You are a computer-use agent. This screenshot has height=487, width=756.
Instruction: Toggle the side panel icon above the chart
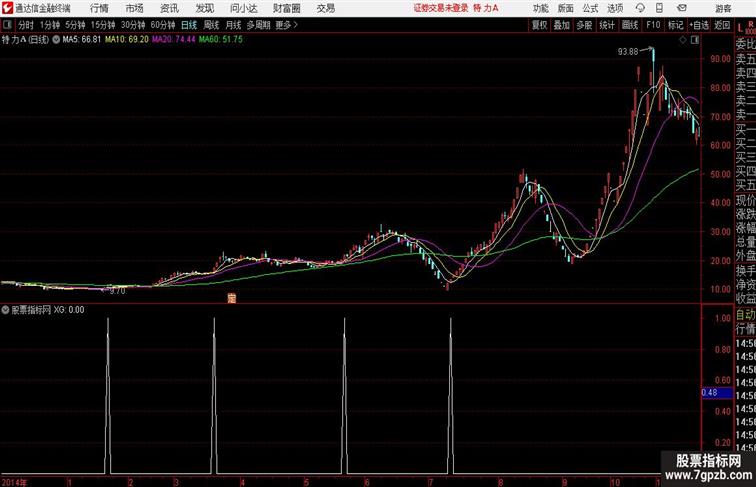(x=695, y=40)
